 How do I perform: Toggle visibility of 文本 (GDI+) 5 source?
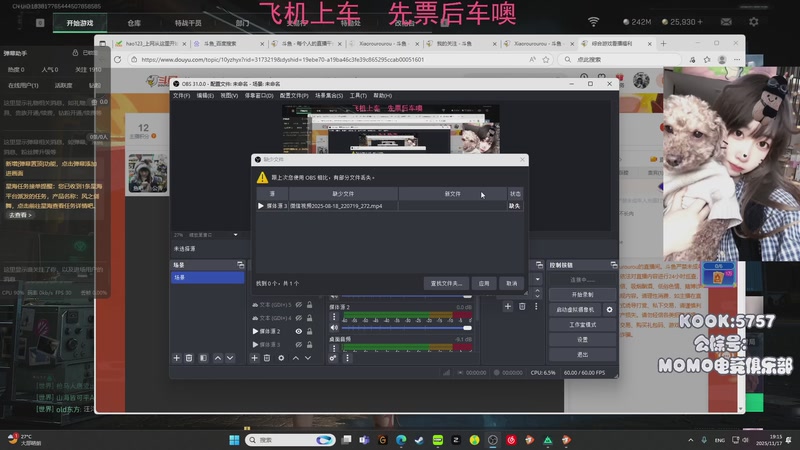[298, 305]
